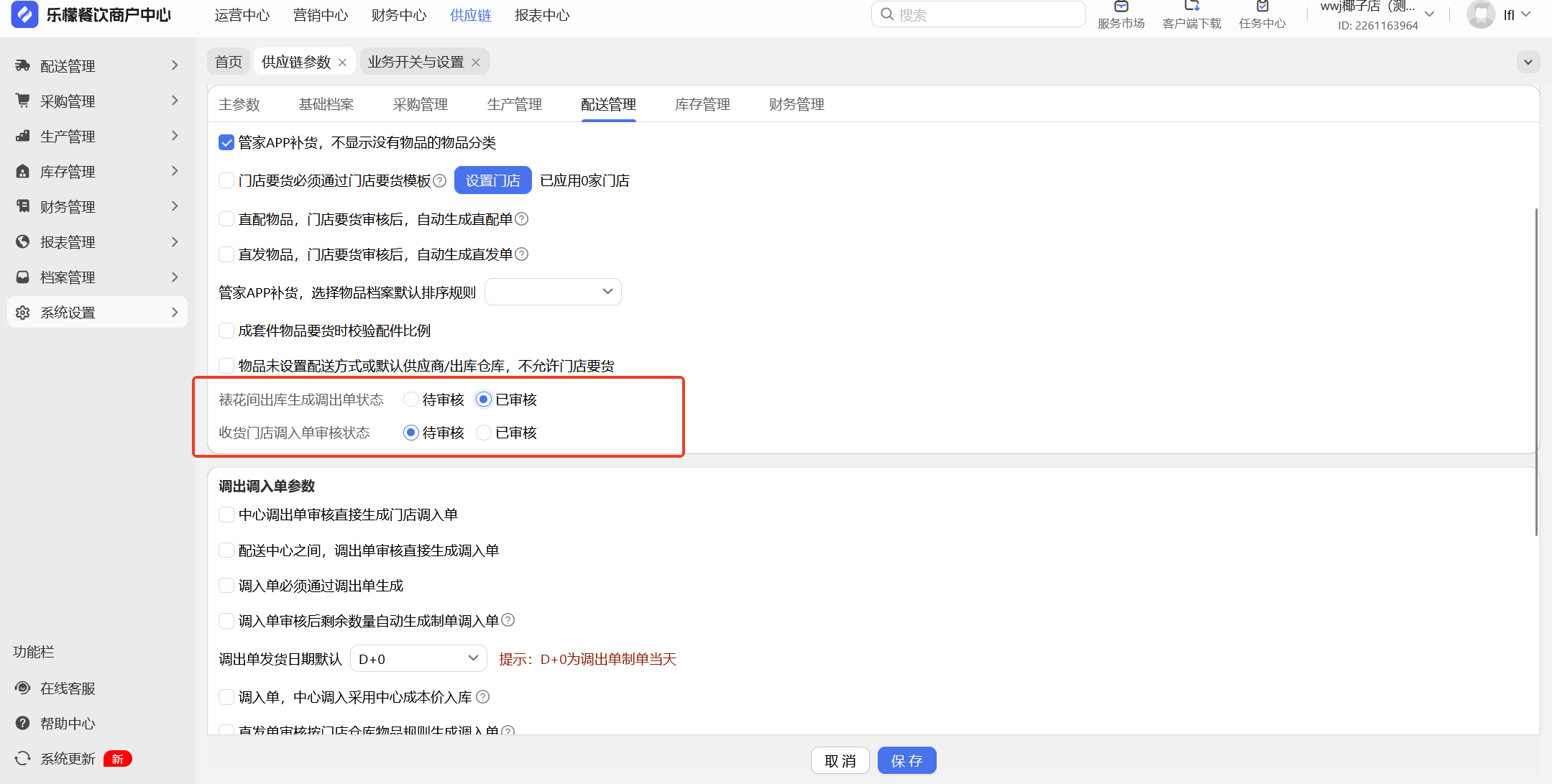Click the 保存 save button
1552x784 pixels.
[x=906, y=760]
